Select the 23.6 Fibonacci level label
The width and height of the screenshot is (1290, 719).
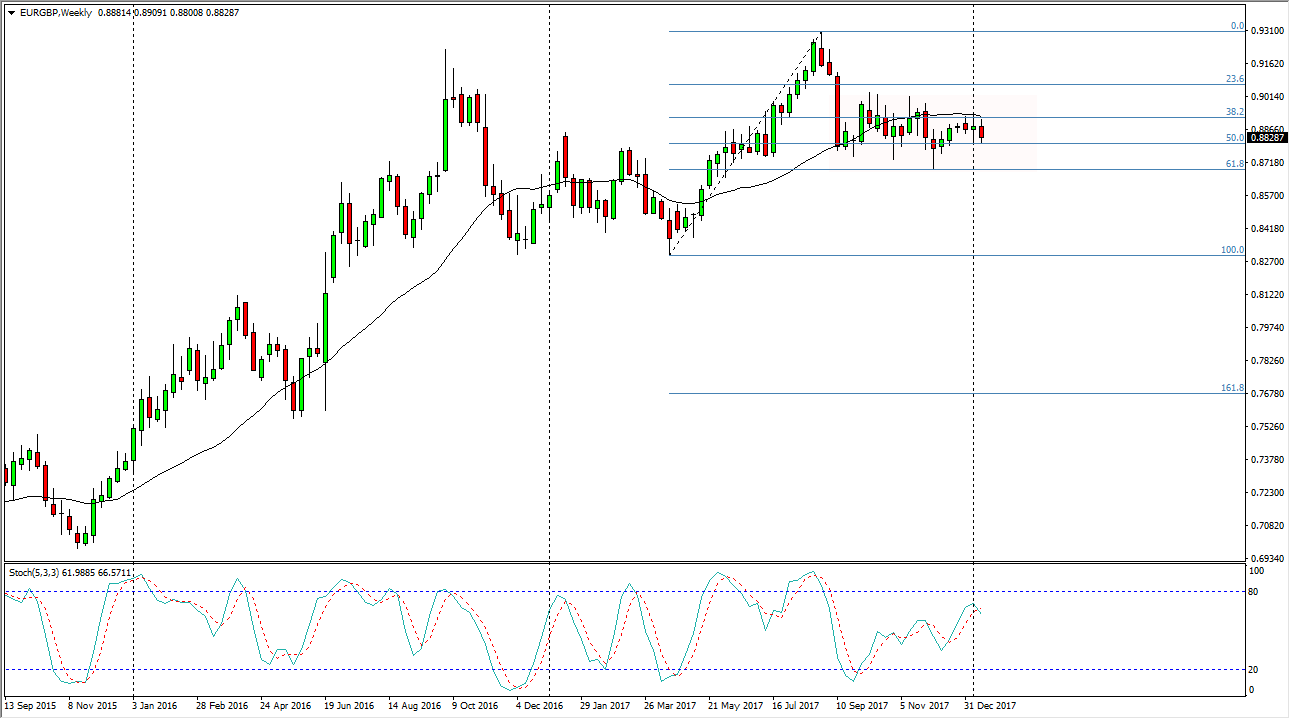(1234, 79)
